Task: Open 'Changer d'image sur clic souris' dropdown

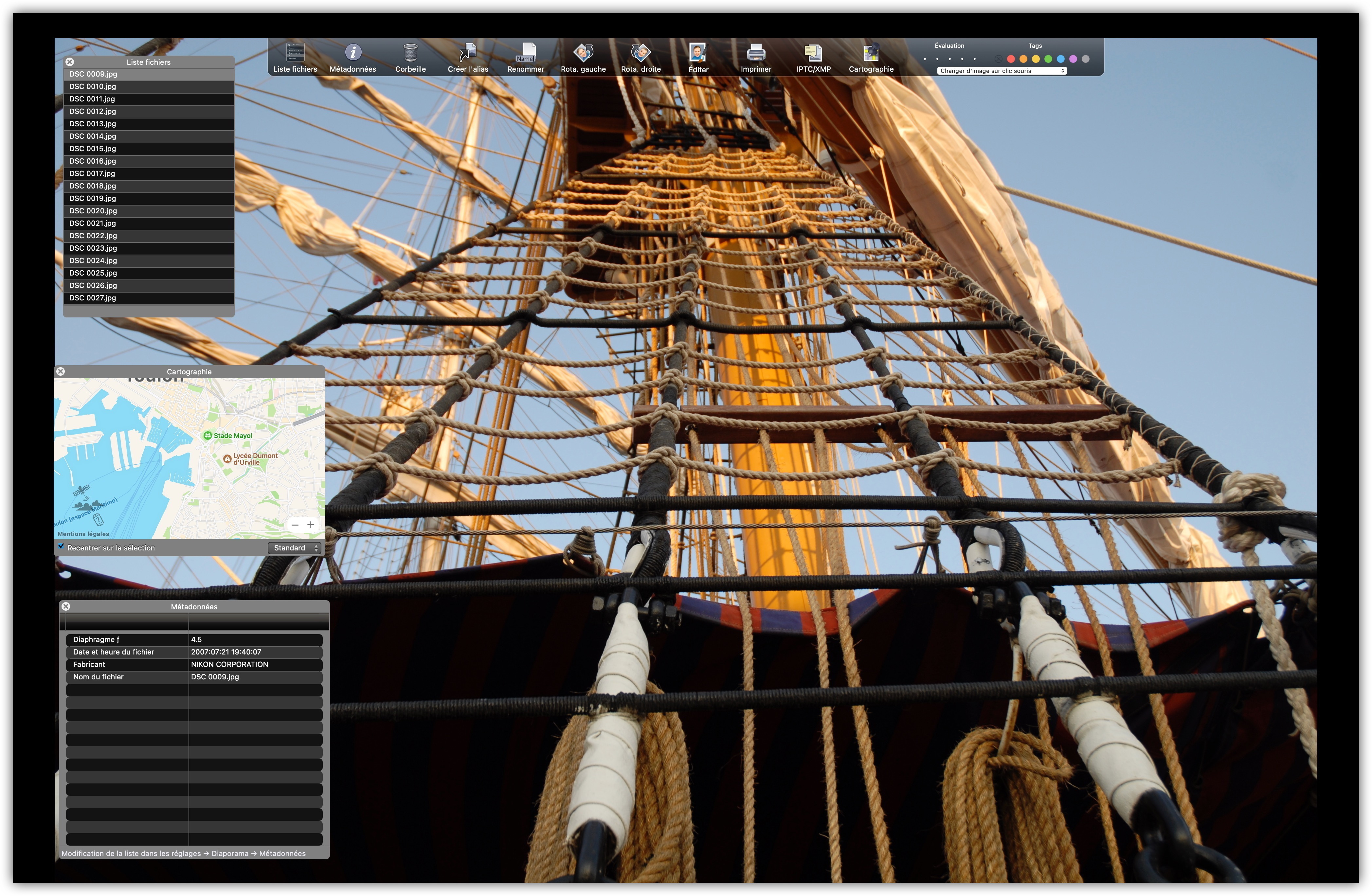Action: pos(1002,71)
